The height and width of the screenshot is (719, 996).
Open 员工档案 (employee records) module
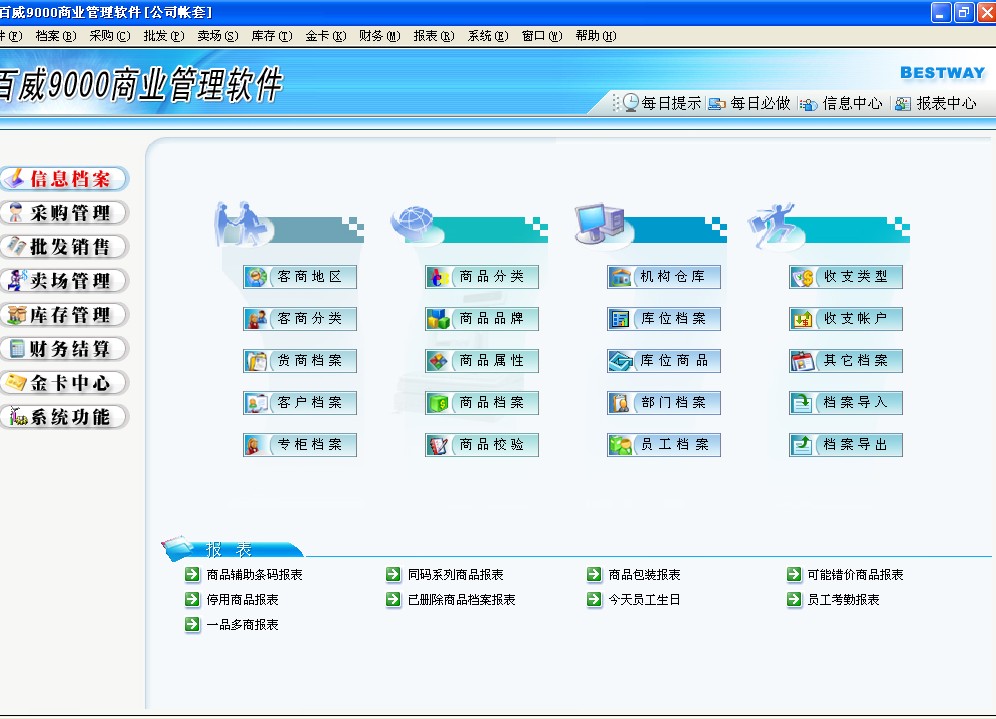[x=664, y=445]
